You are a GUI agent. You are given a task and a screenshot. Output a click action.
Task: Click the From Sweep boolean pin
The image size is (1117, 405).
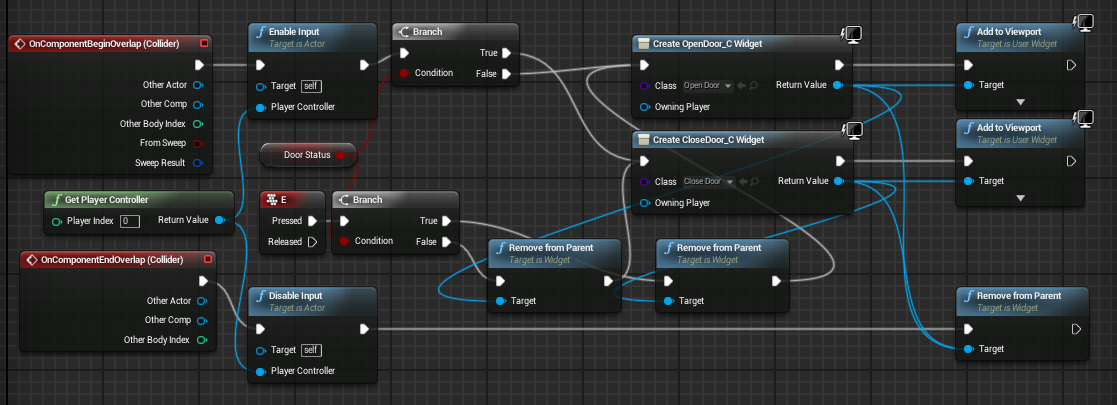[x=198, y=143]
